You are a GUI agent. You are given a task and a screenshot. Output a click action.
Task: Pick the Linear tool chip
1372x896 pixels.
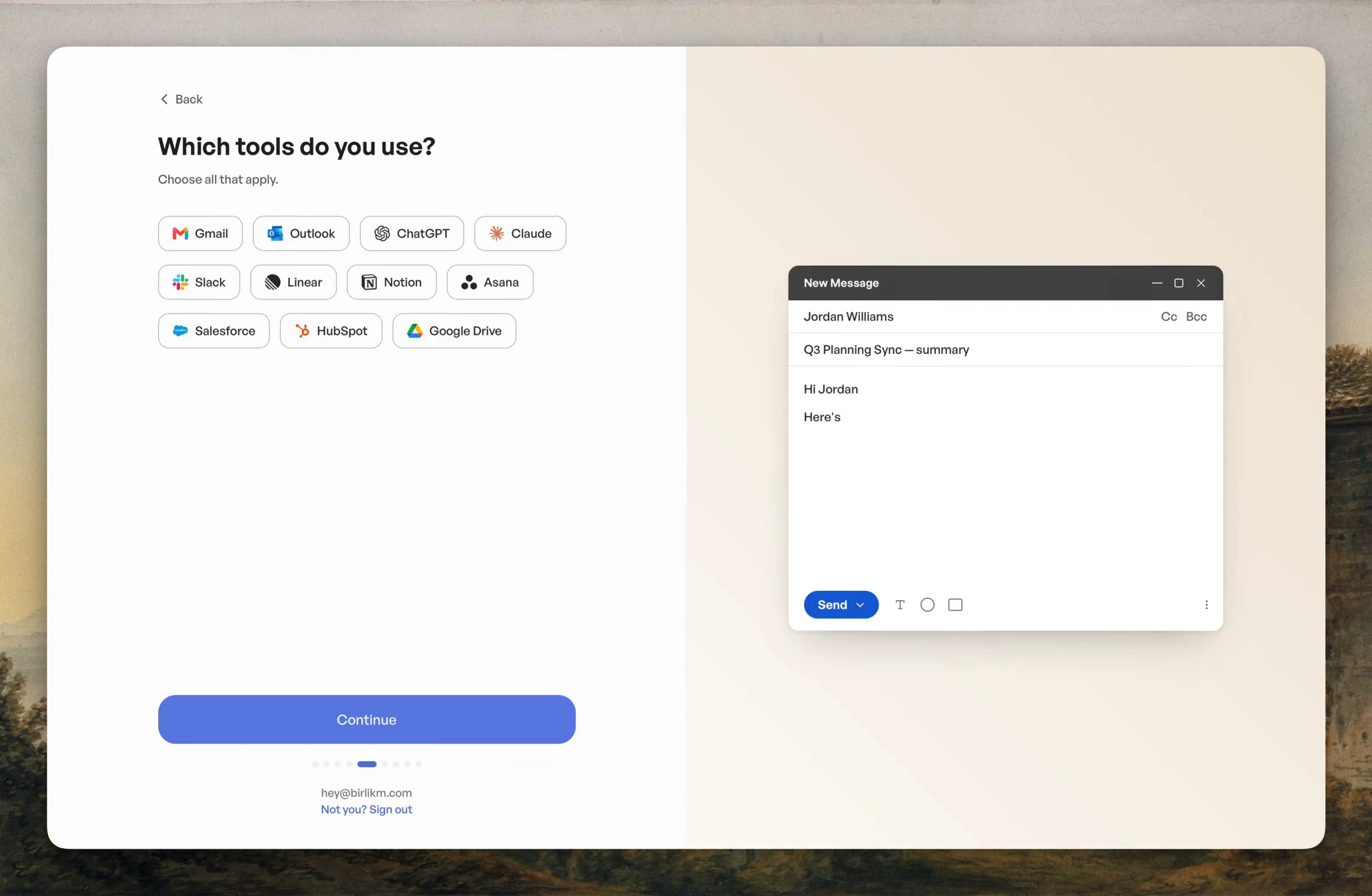click(293, 282)
